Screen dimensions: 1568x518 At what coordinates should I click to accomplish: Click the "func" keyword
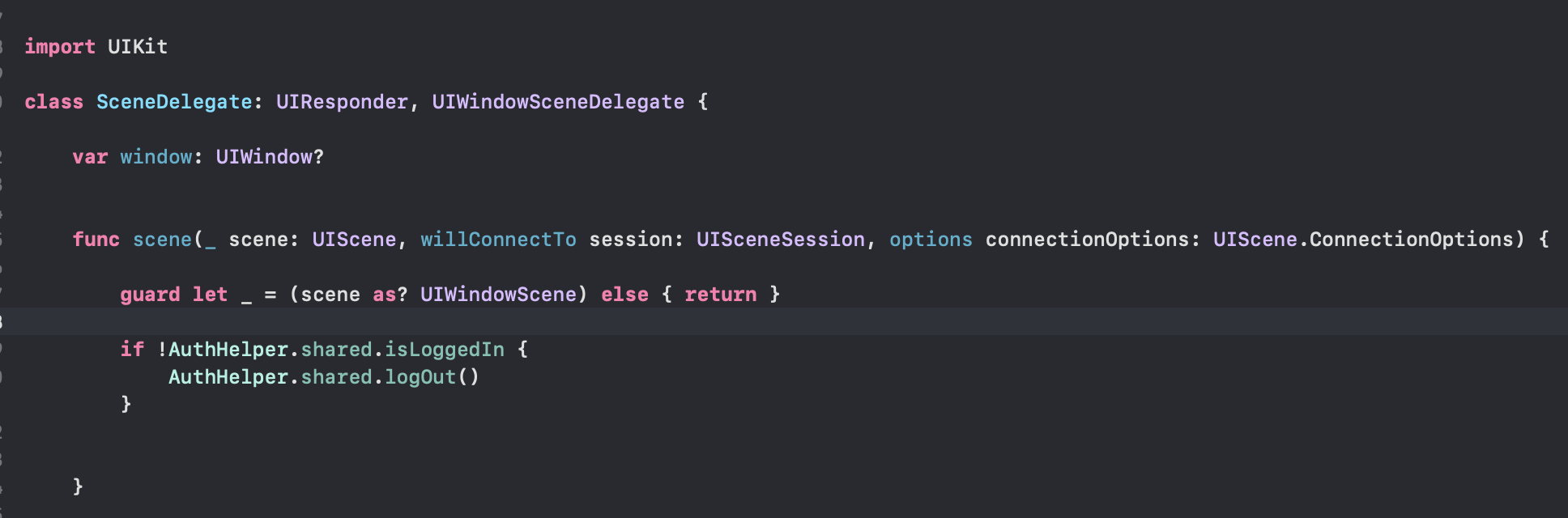click(96, 240)
